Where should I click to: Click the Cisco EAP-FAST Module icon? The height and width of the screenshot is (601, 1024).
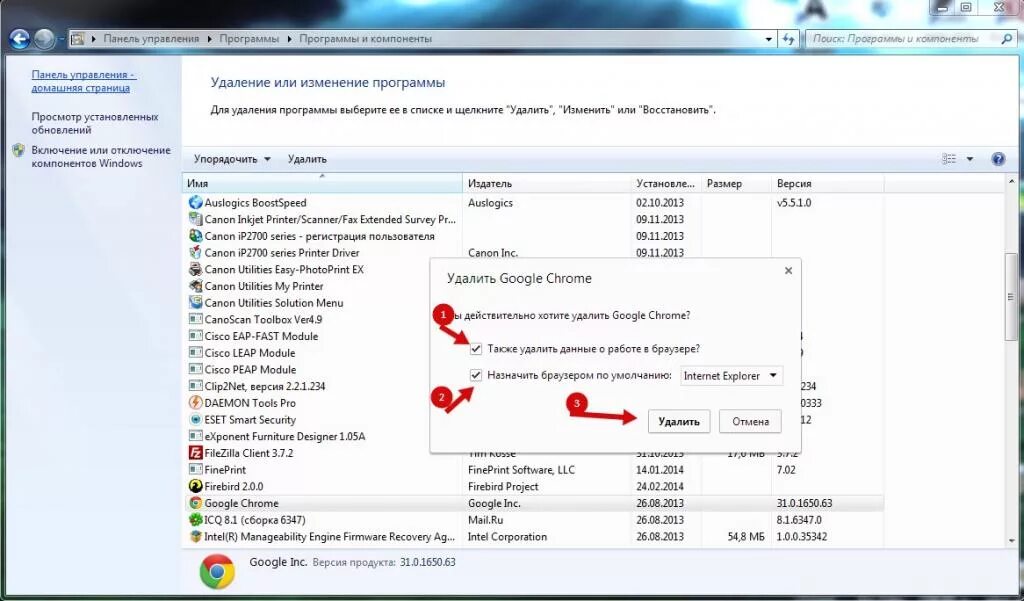(x=195, y=336)
